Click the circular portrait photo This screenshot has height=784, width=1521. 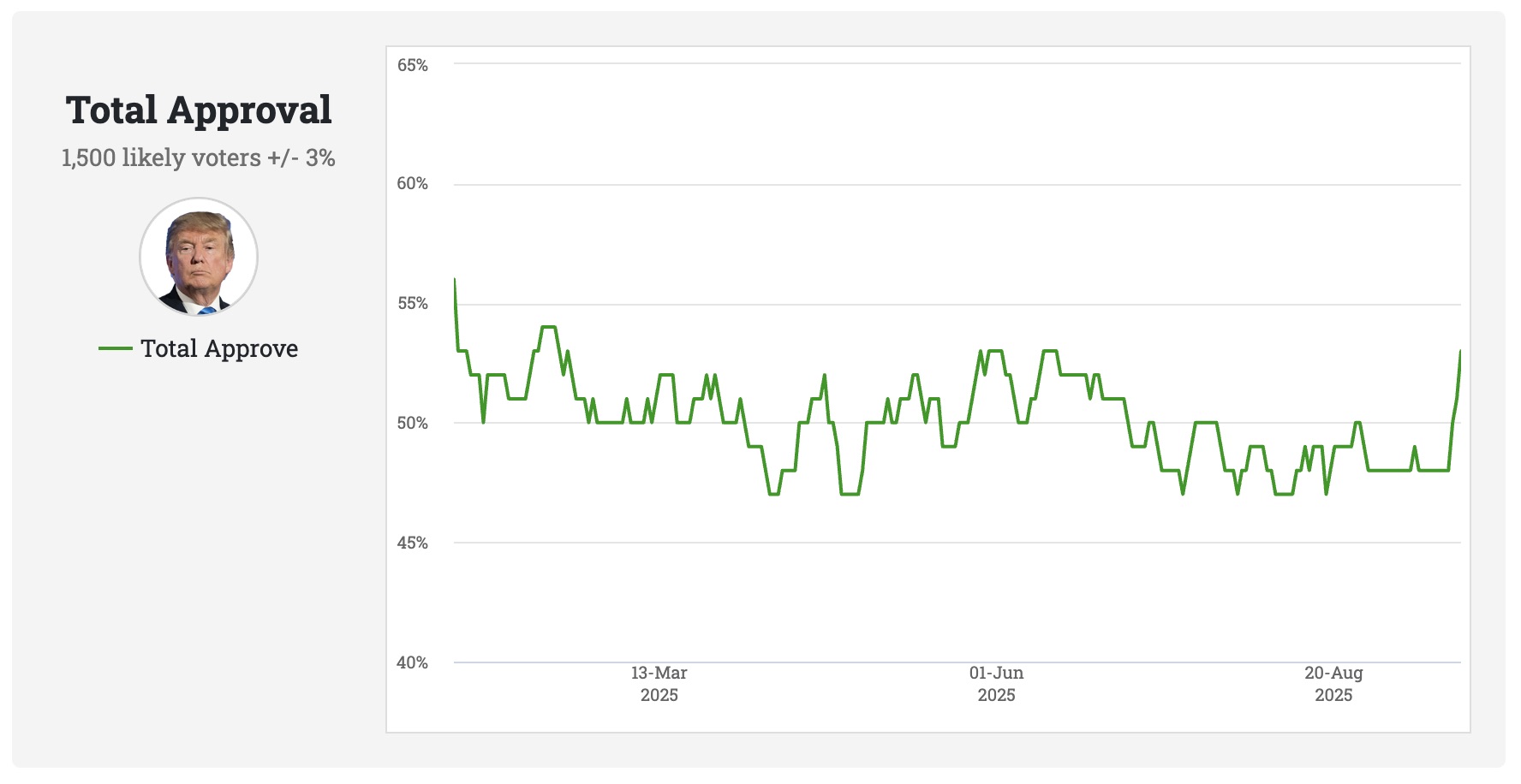[199, 257]
